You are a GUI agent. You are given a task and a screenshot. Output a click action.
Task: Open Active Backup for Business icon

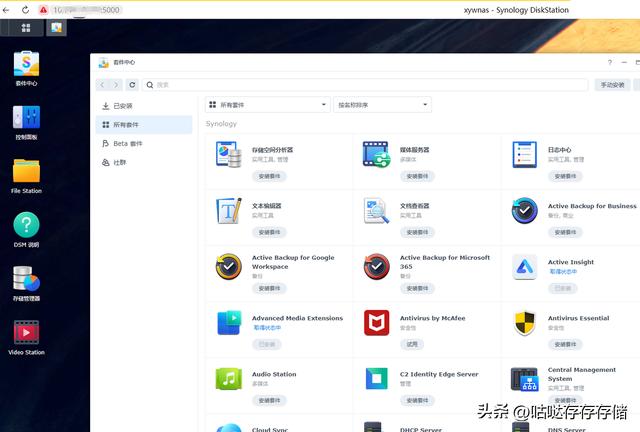click(x=524, y=210)
